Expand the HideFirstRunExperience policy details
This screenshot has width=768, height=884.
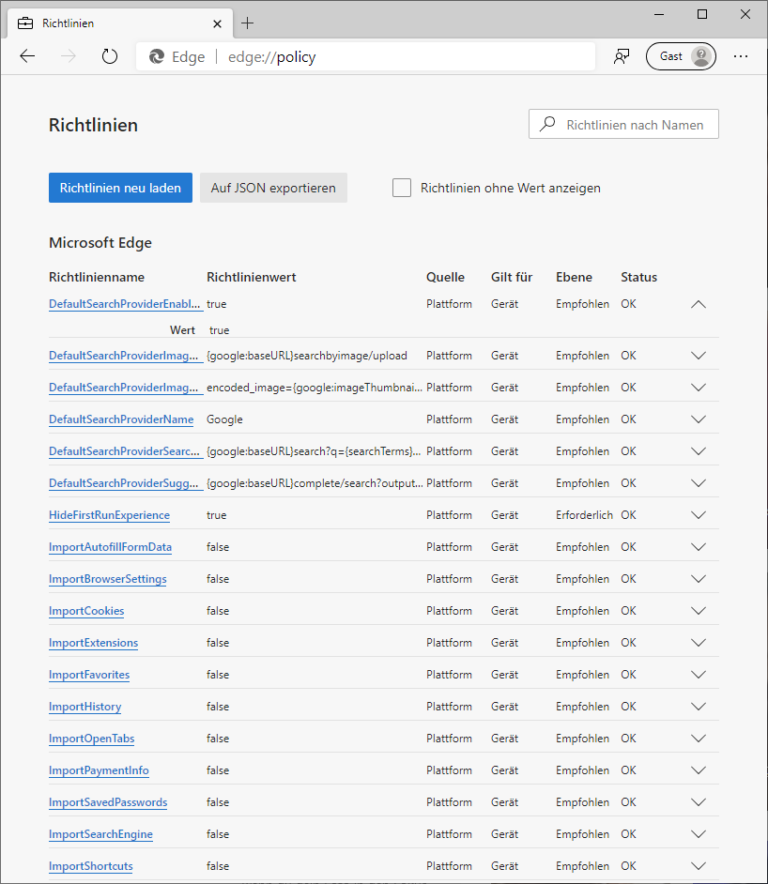click(x=698, y=515)
